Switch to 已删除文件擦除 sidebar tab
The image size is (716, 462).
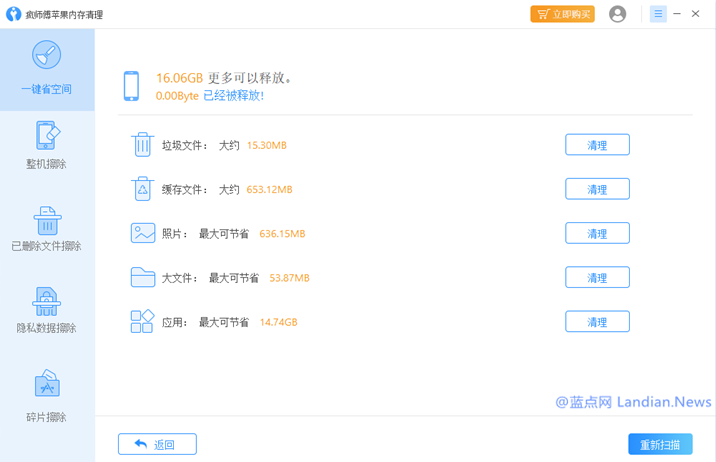[47, 229]
